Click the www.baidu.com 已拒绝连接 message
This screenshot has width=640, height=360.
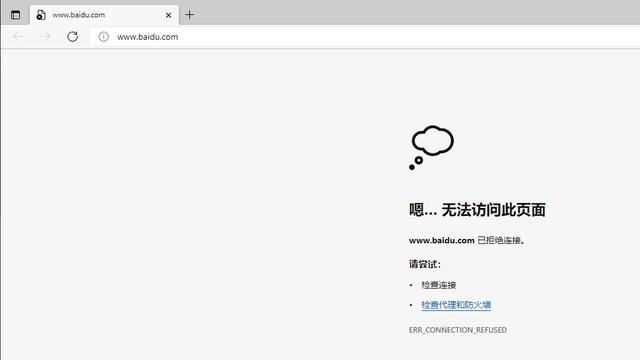tap(467, 240)
